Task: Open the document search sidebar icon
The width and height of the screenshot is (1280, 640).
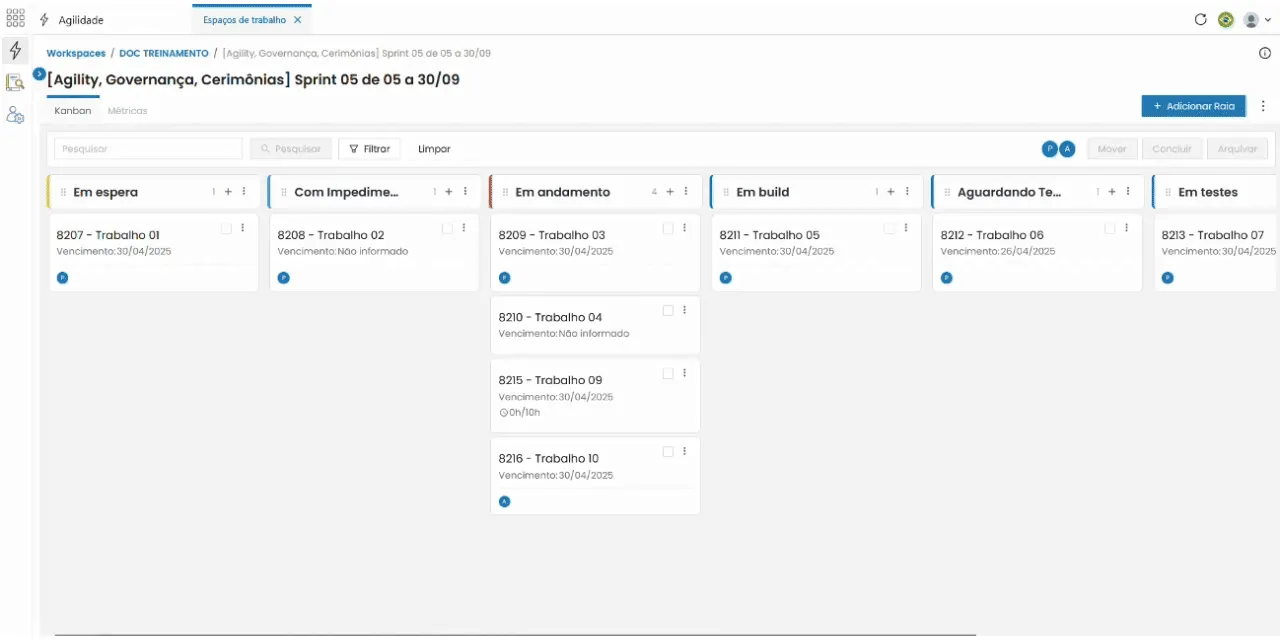Action: click(x=15, y=83)
